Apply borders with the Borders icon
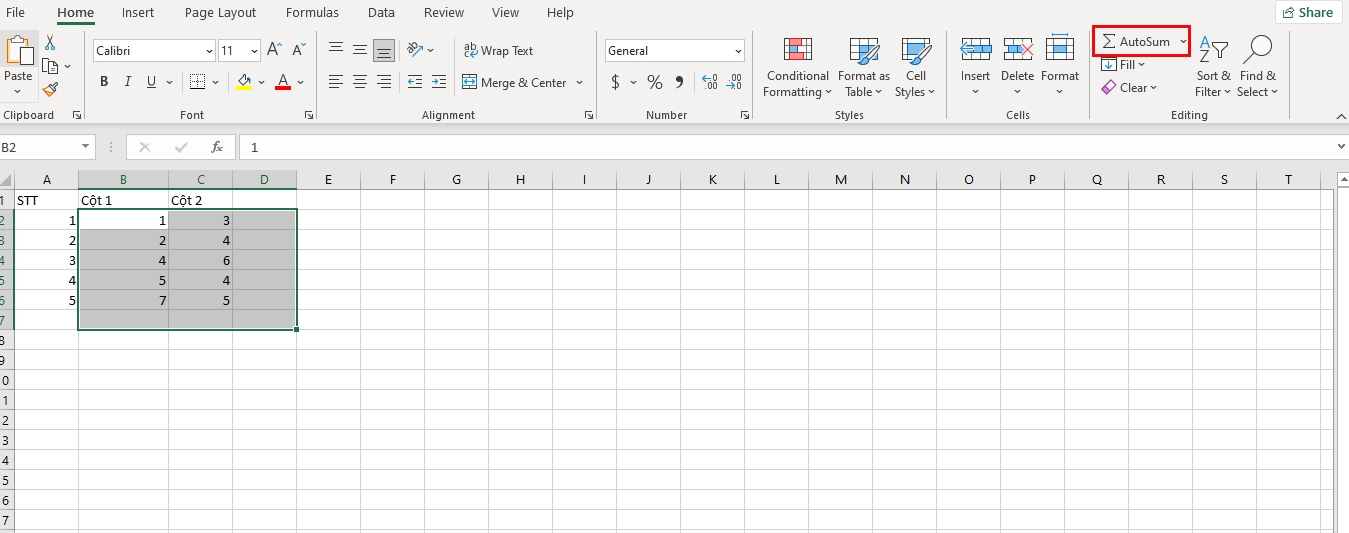The width and height of the screenshot is (1349, 533). (197, 82)
